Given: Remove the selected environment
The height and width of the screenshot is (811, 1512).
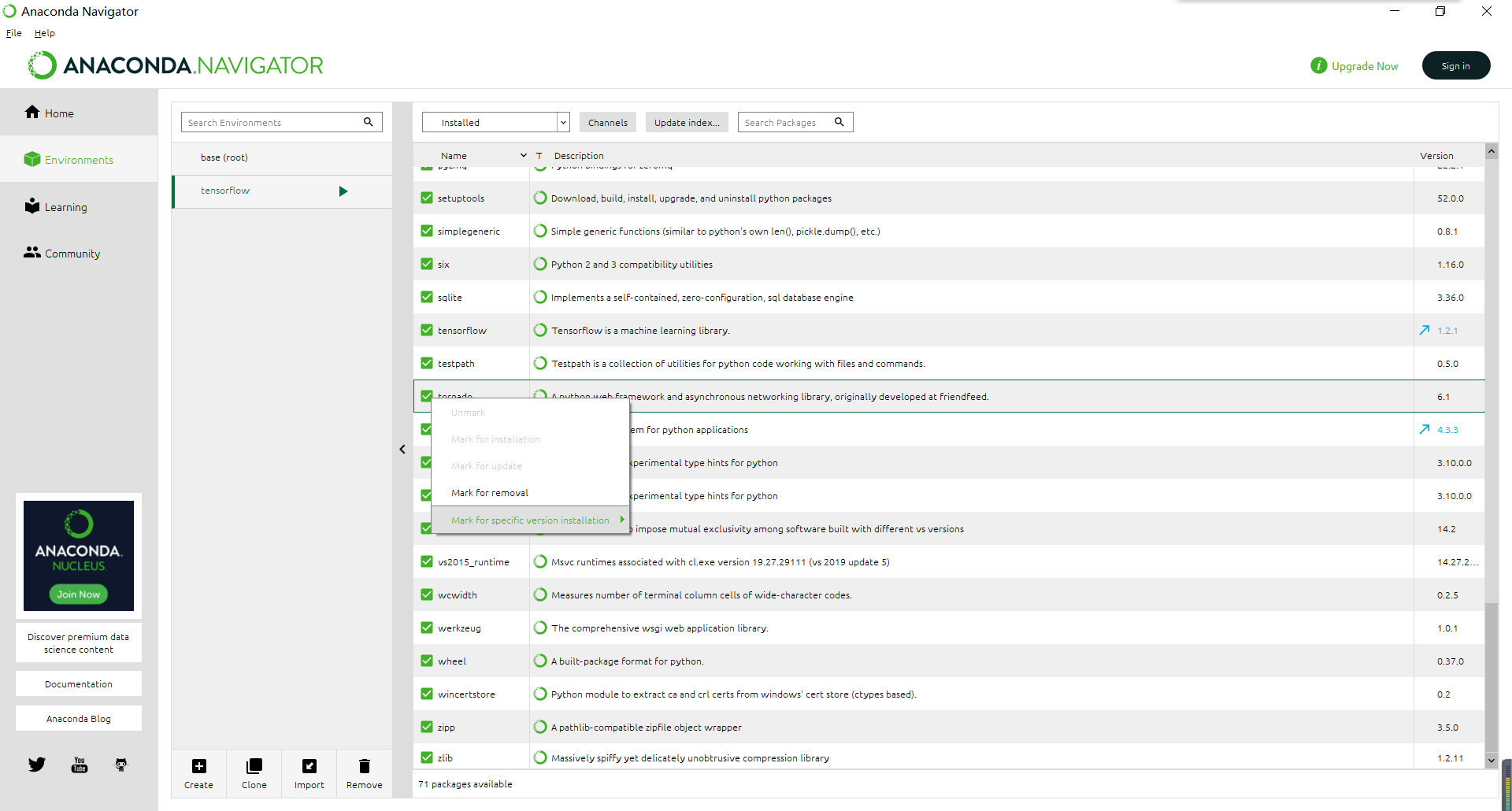Looking at the screenshot, I should click(365, 773).
